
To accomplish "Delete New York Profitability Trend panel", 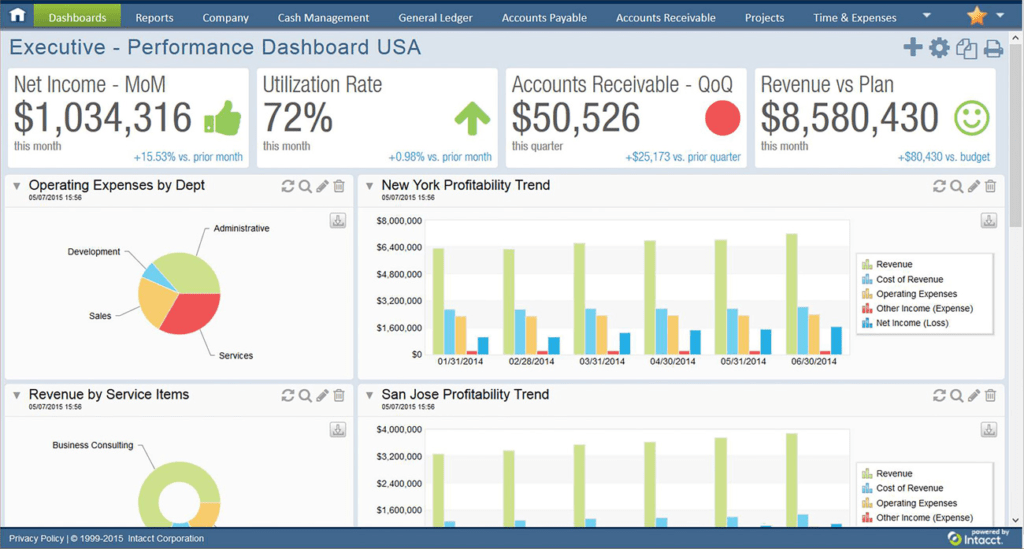I will pyautogui.click(x=991, y=186).
